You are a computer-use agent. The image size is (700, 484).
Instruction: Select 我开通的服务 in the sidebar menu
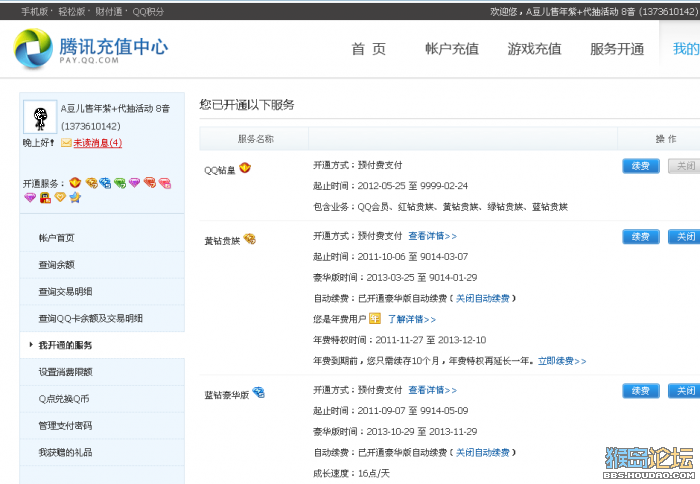pyautogui.click(x=66, y=345)
